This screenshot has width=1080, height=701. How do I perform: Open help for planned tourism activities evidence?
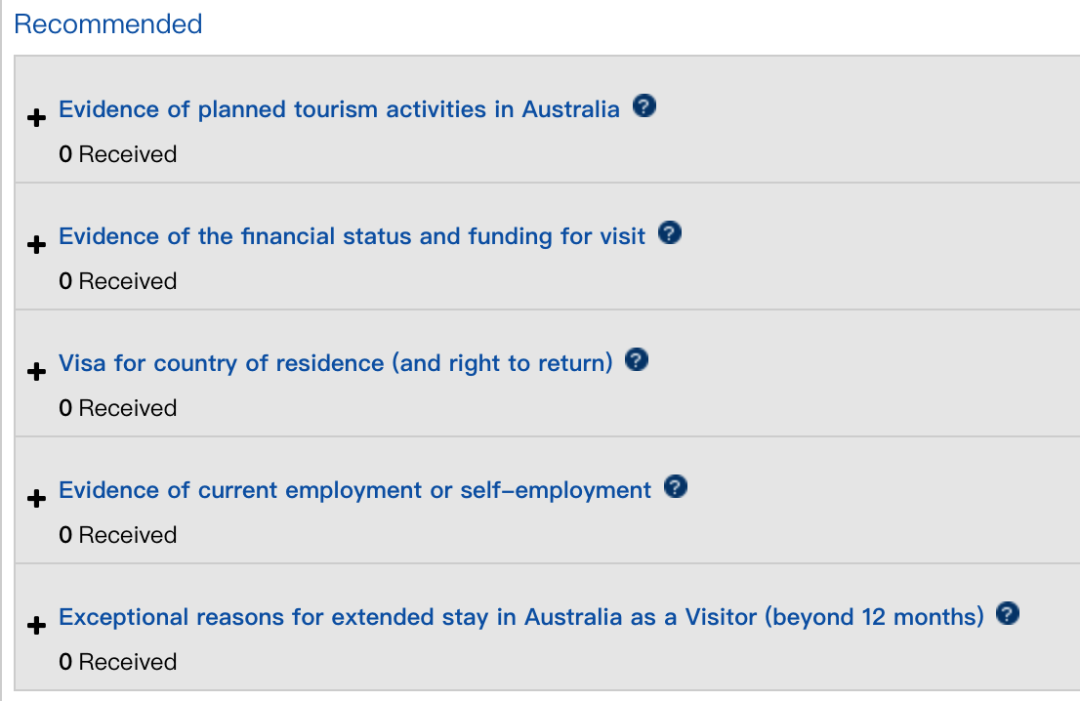point(645,106)
